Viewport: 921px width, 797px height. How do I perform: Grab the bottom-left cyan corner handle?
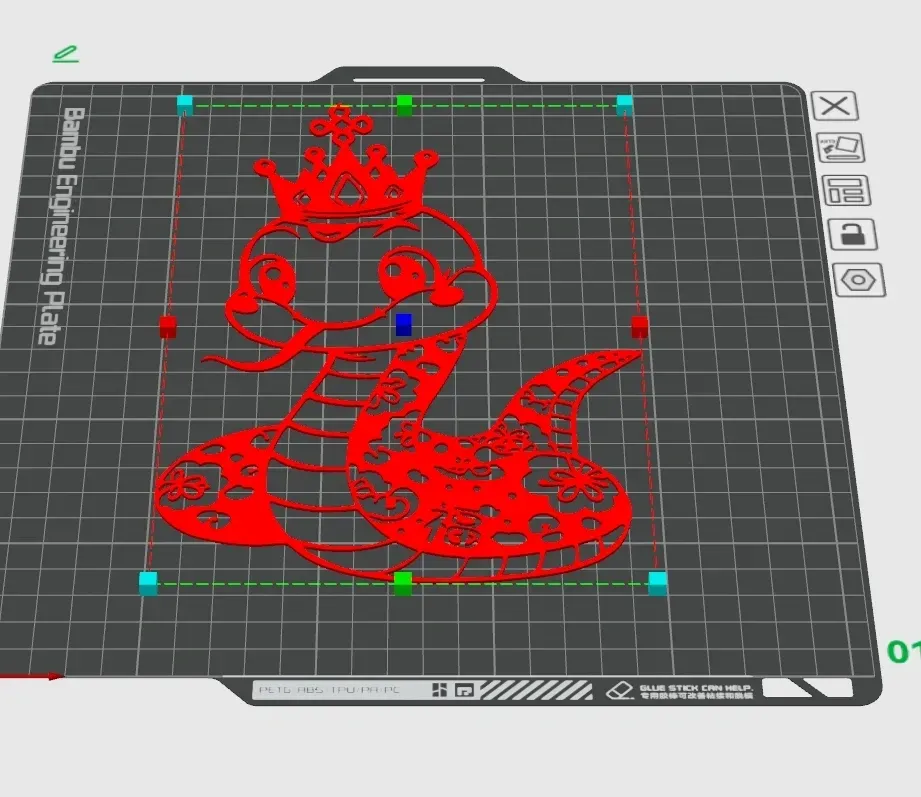click(148, 583)
